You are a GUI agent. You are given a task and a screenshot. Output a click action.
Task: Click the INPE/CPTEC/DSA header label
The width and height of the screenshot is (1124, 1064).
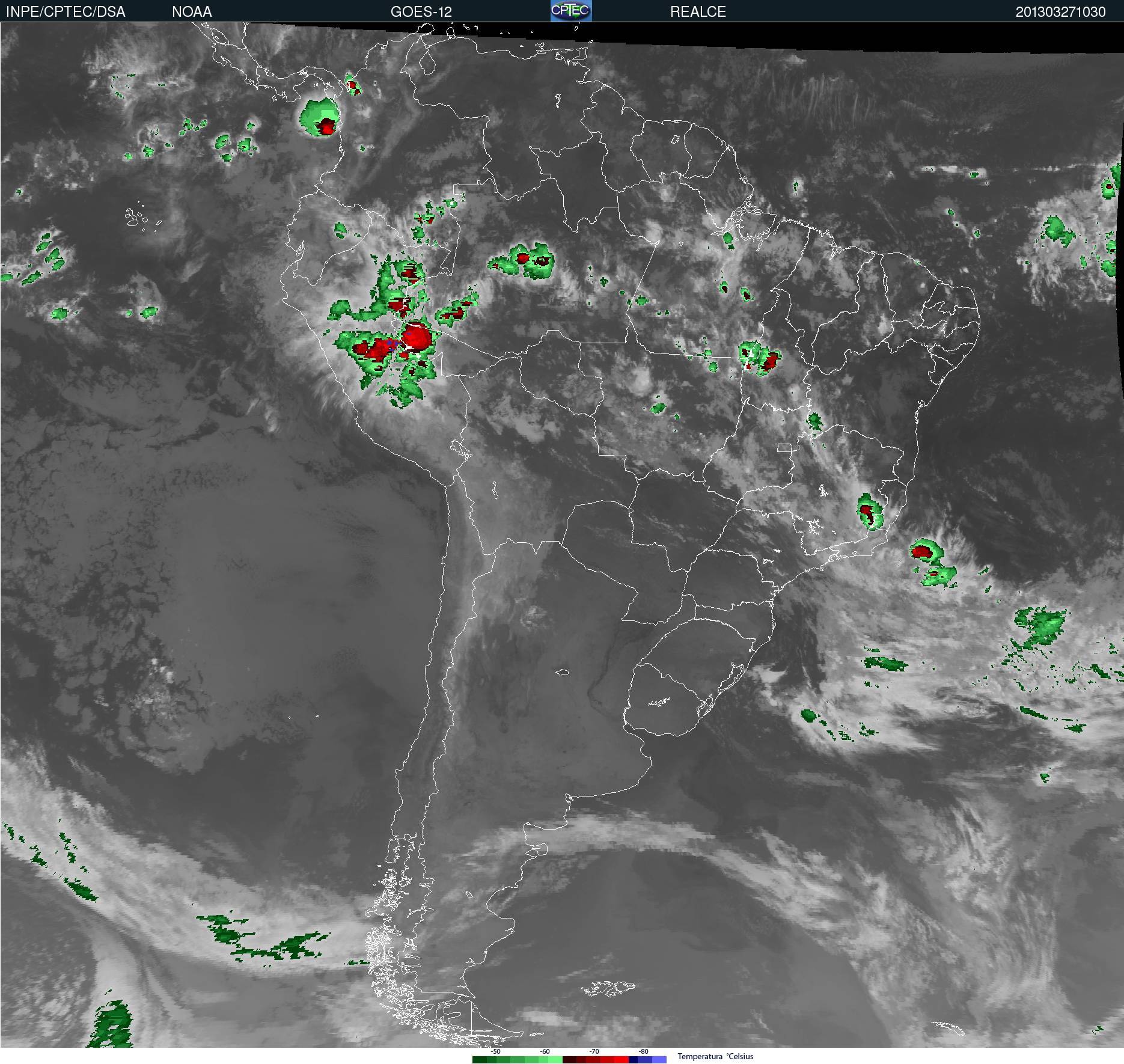66,12
